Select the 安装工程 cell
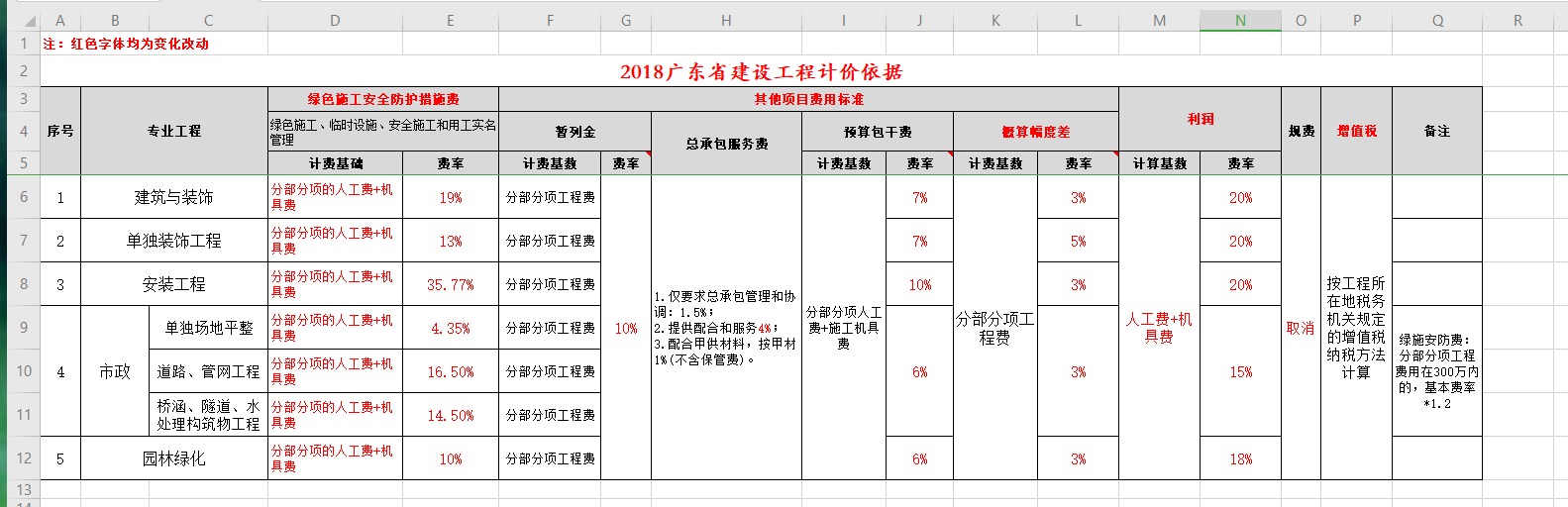 pyautogui.click(x=174, y=284)
